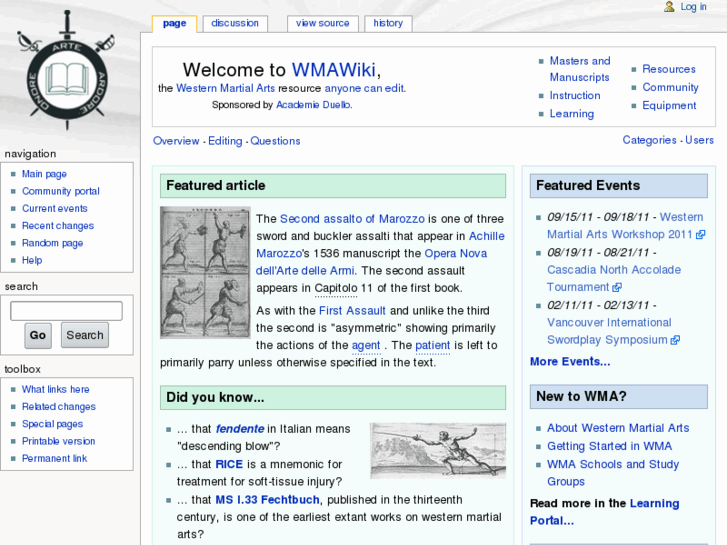The image size is (727, 545).
Task: Open the Community portal link
Action: pyautogui.click(x=61, y=191)
